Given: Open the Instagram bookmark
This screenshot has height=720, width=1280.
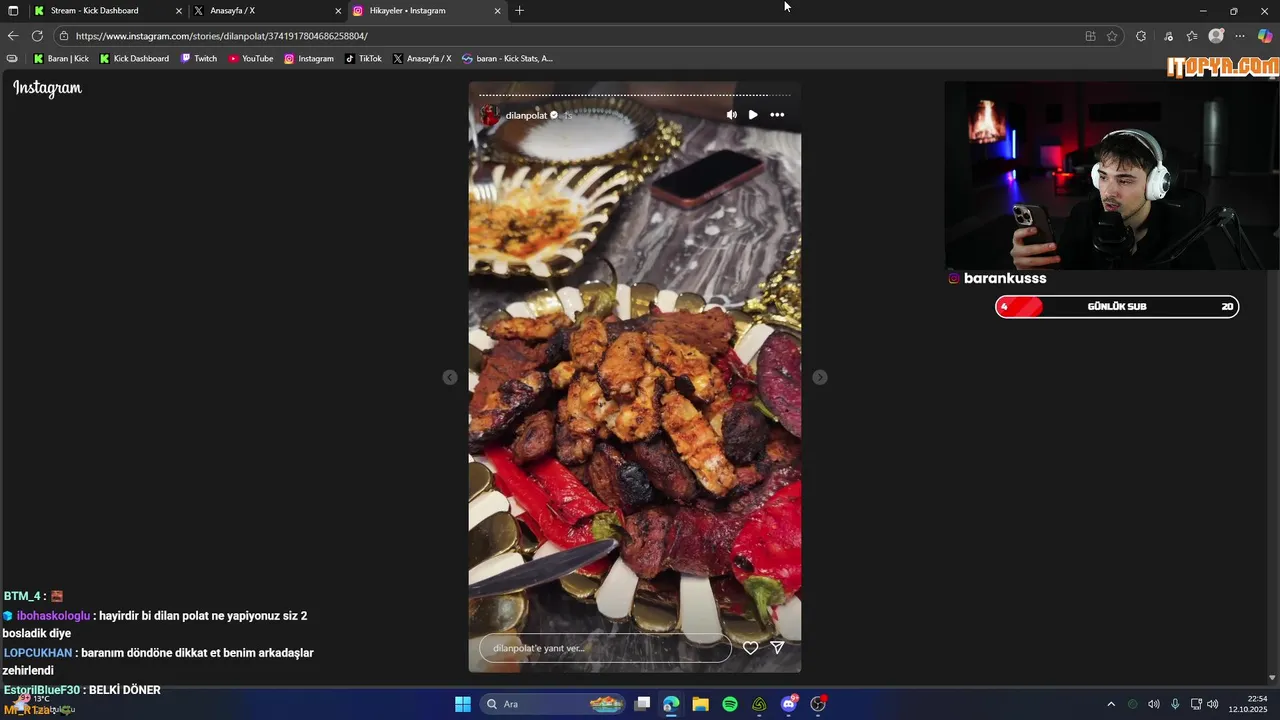Looking at the screenshot, I should [x=309, y=59].
